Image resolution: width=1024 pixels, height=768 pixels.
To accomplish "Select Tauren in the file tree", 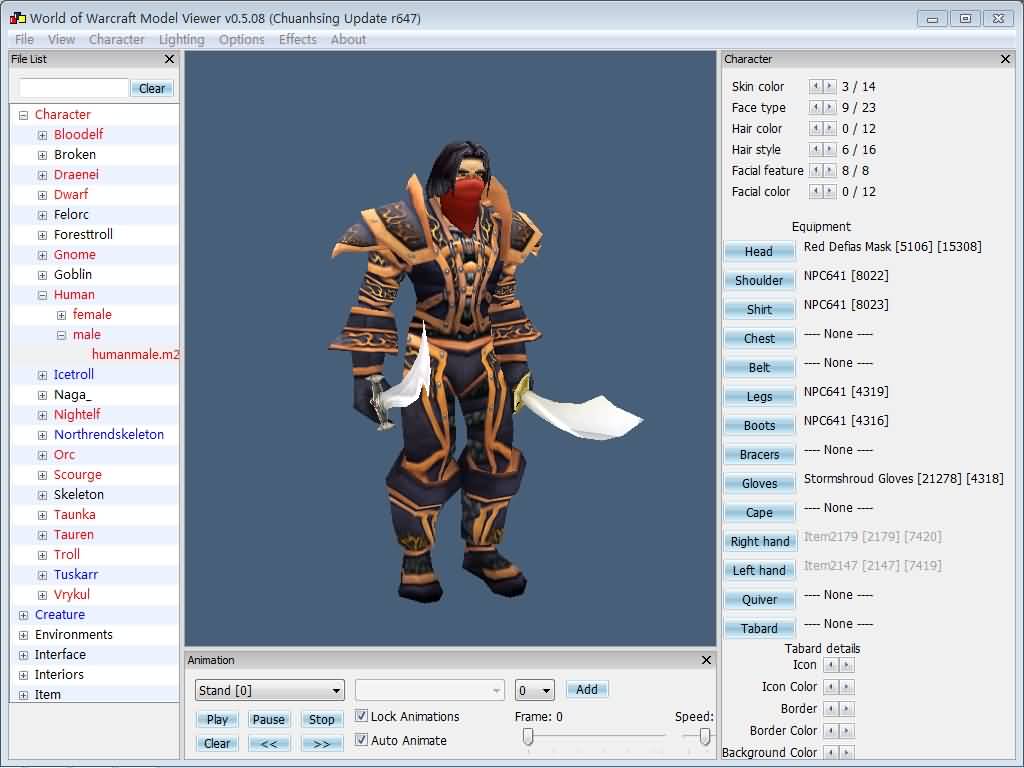I will [x=74, y=535].
